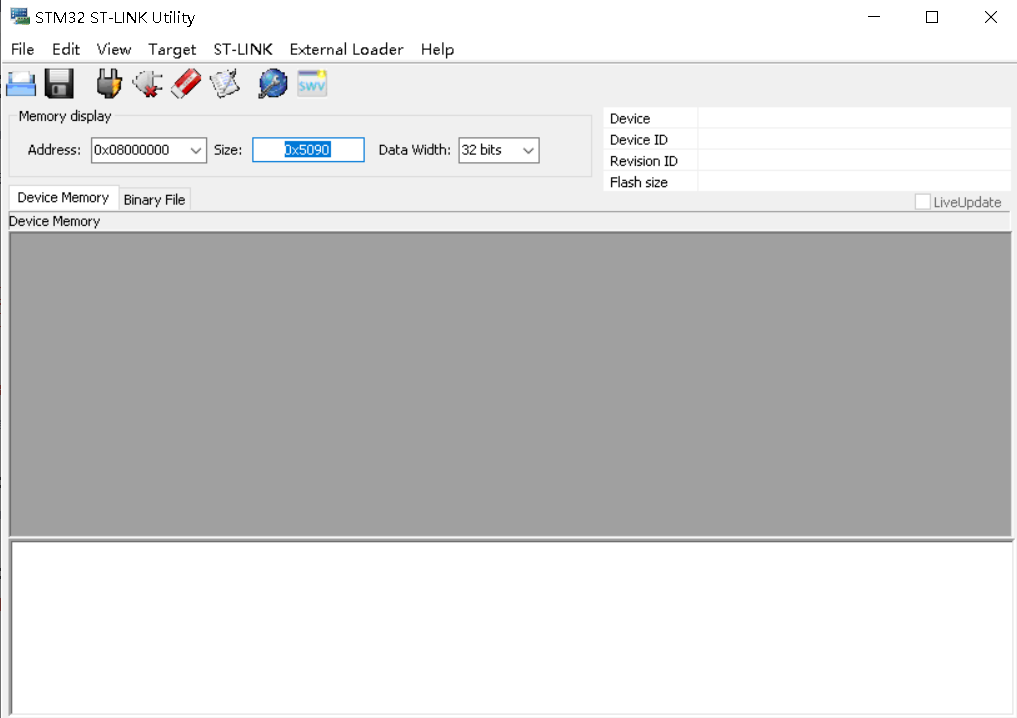Screen dimensions: 1017x718
Task: Expand the Address dropdown arrow
Action: pyautogui.click(x=196, y=150)
